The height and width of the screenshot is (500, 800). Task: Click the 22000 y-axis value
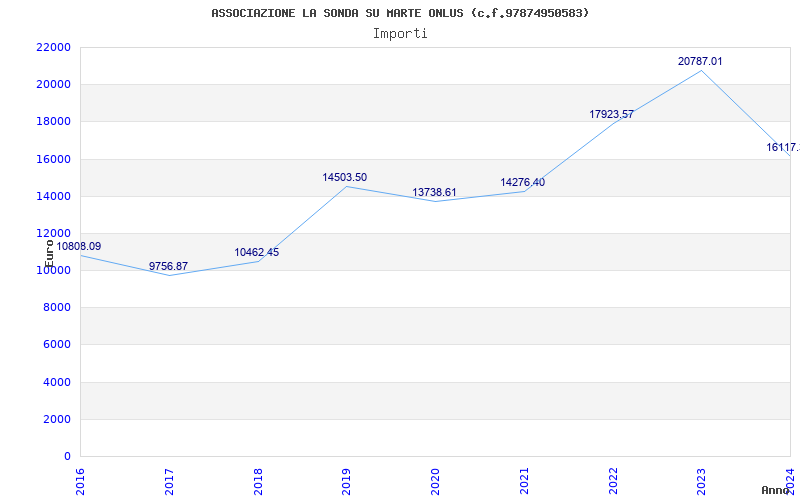click(54, 47)
